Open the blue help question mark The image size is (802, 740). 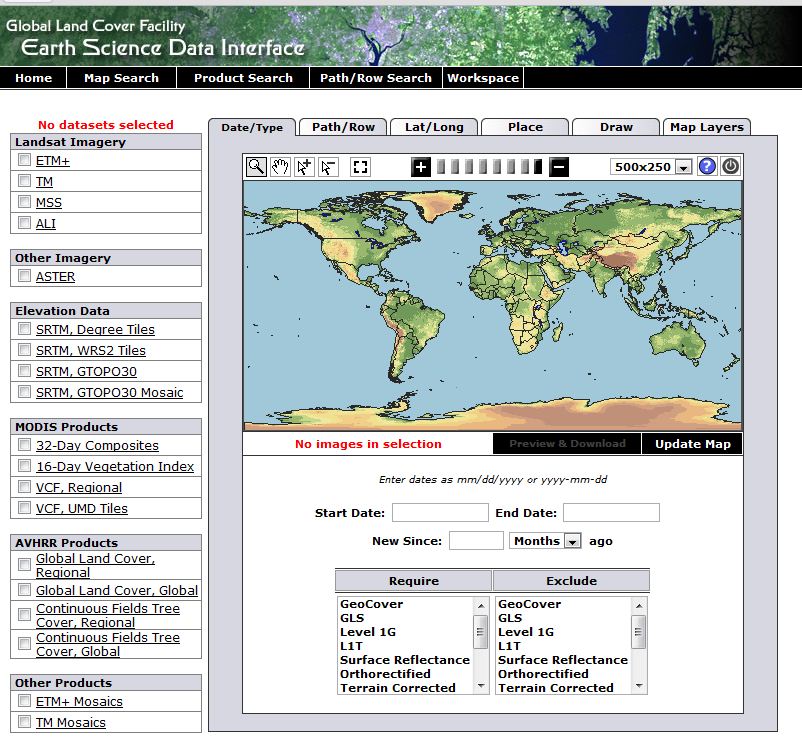pos(707,166)
